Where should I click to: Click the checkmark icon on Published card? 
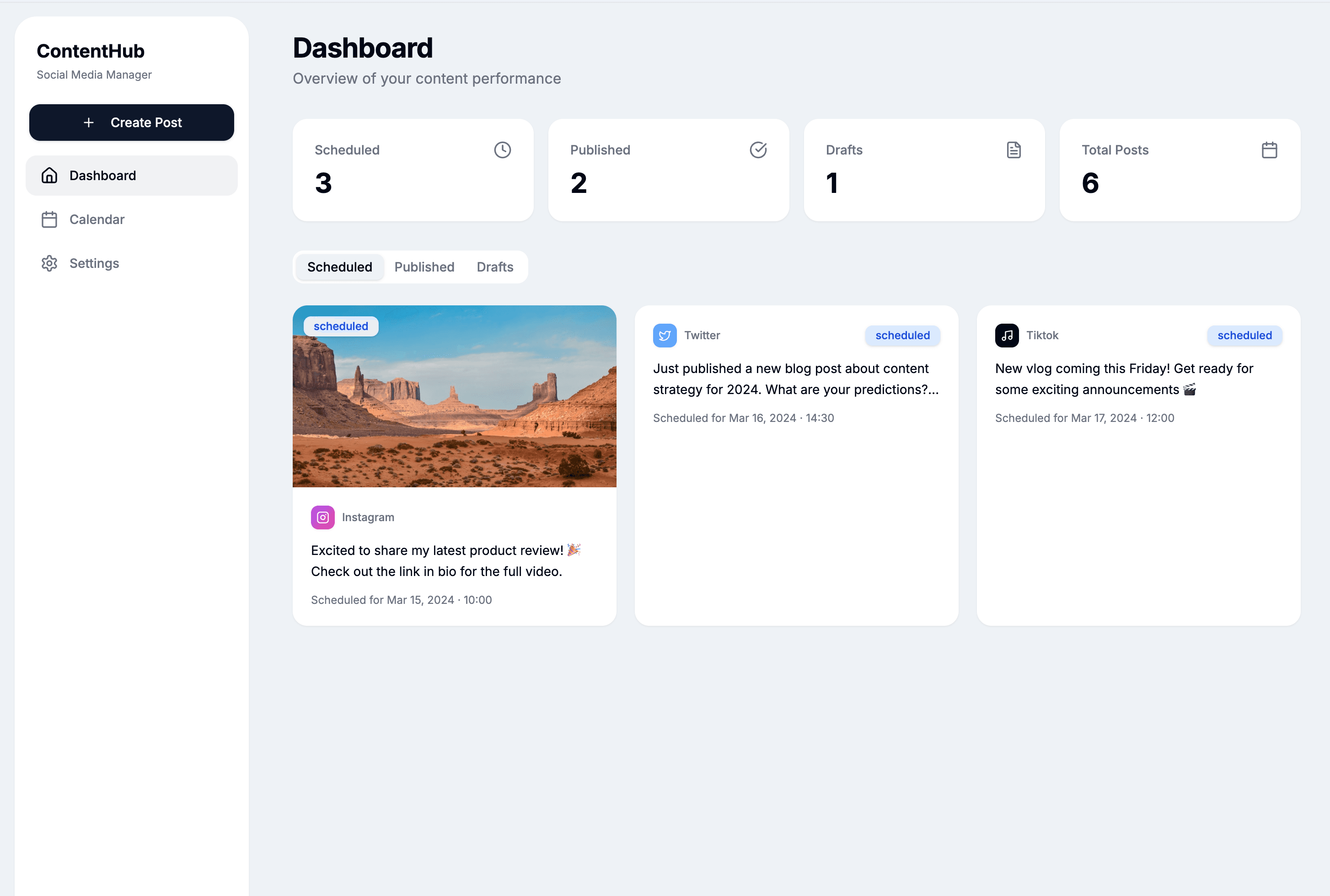coord(758,150)
